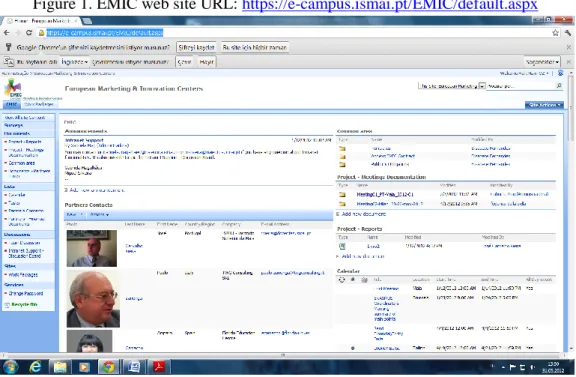Open Team Discussion in sidebar

[24, 243]
